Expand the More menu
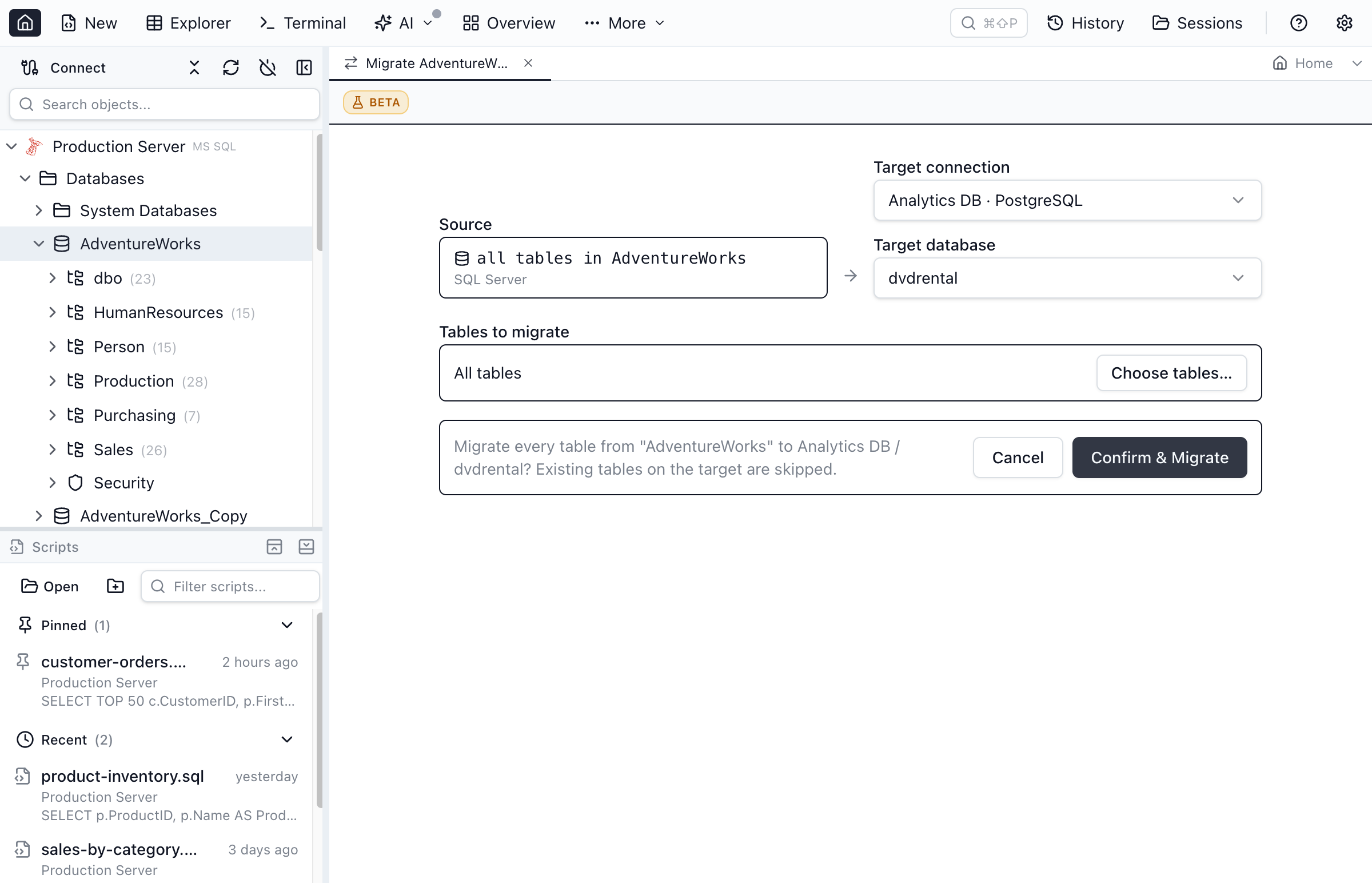The width and height of the screenshot is (1372, 883). click(x=624, y=23)
